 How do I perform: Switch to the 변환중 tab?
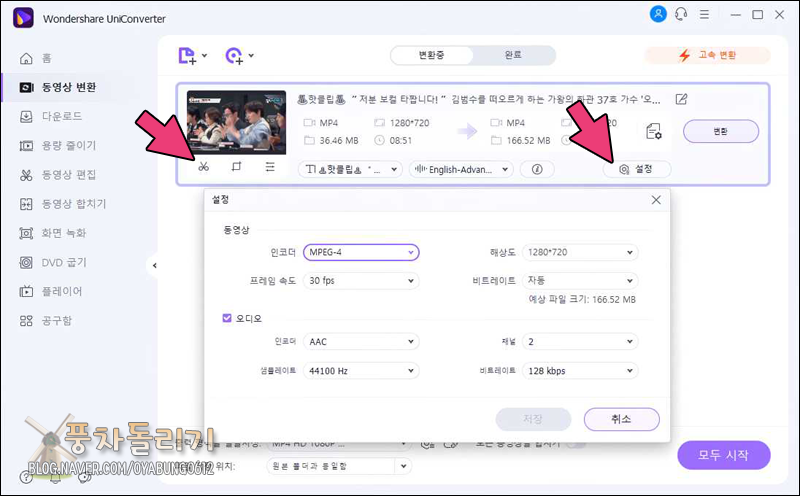click(432, 55)
